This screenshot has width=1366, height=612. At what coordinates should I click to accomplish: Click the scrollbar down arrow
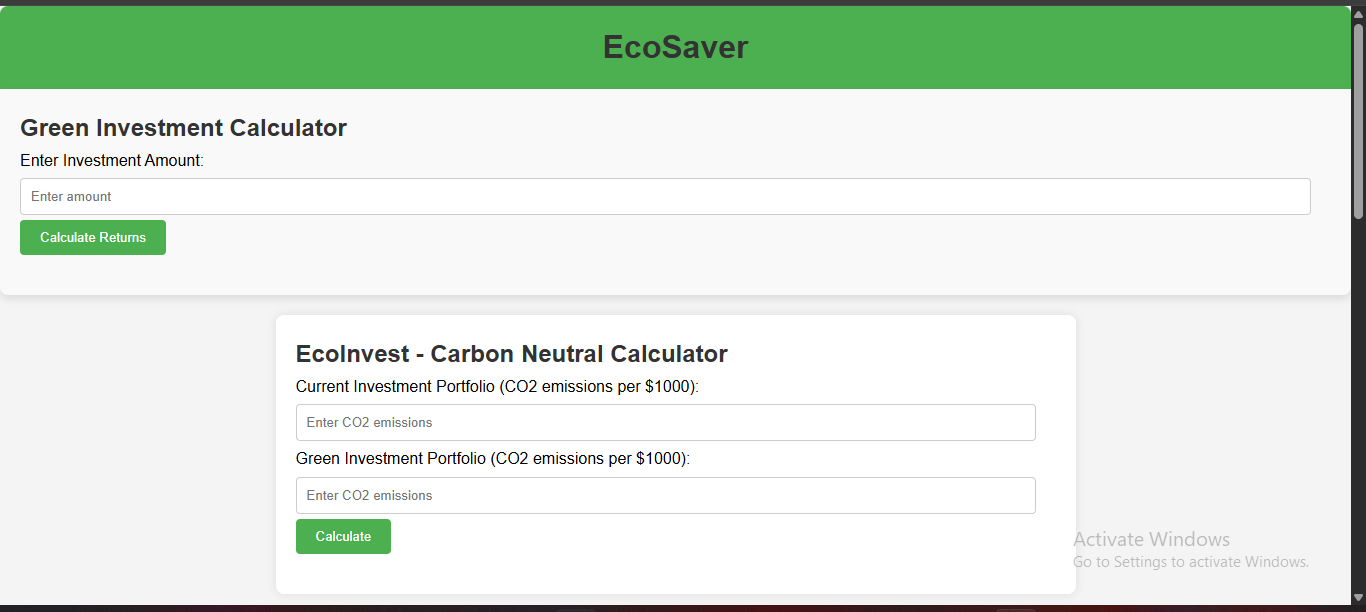click(x=1358, y=598)
